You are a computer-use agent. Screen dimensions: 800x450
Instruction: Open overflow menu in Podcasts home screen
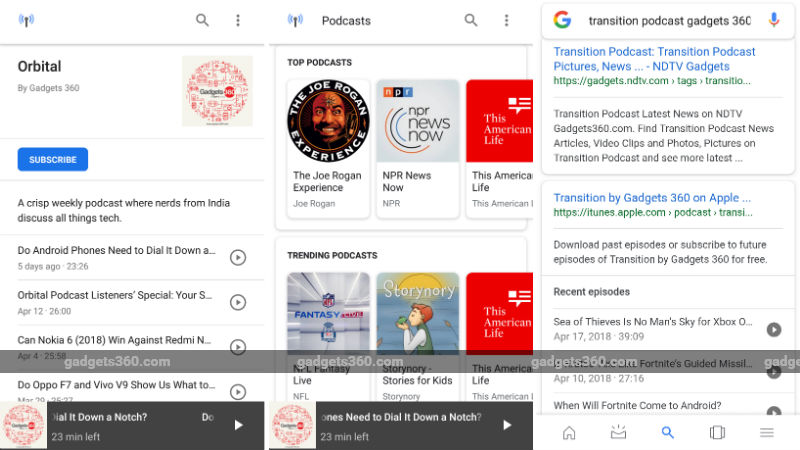tap(507, 20)
